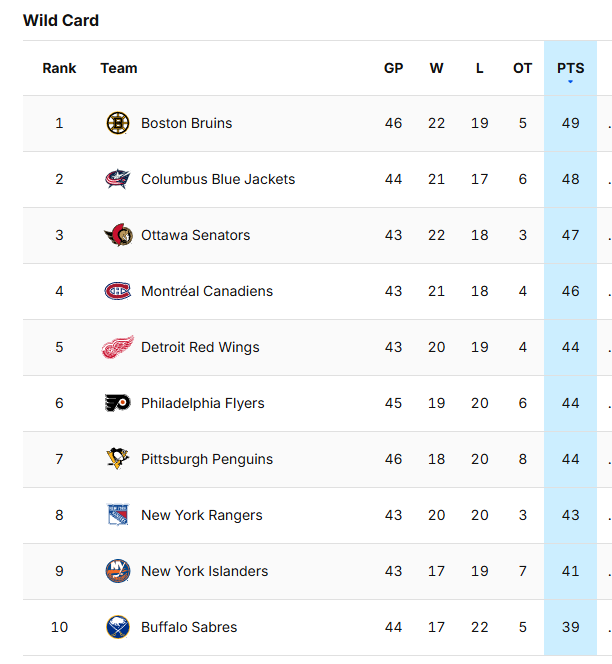Open the Boston Bruins team link

(x=186, y=123)
